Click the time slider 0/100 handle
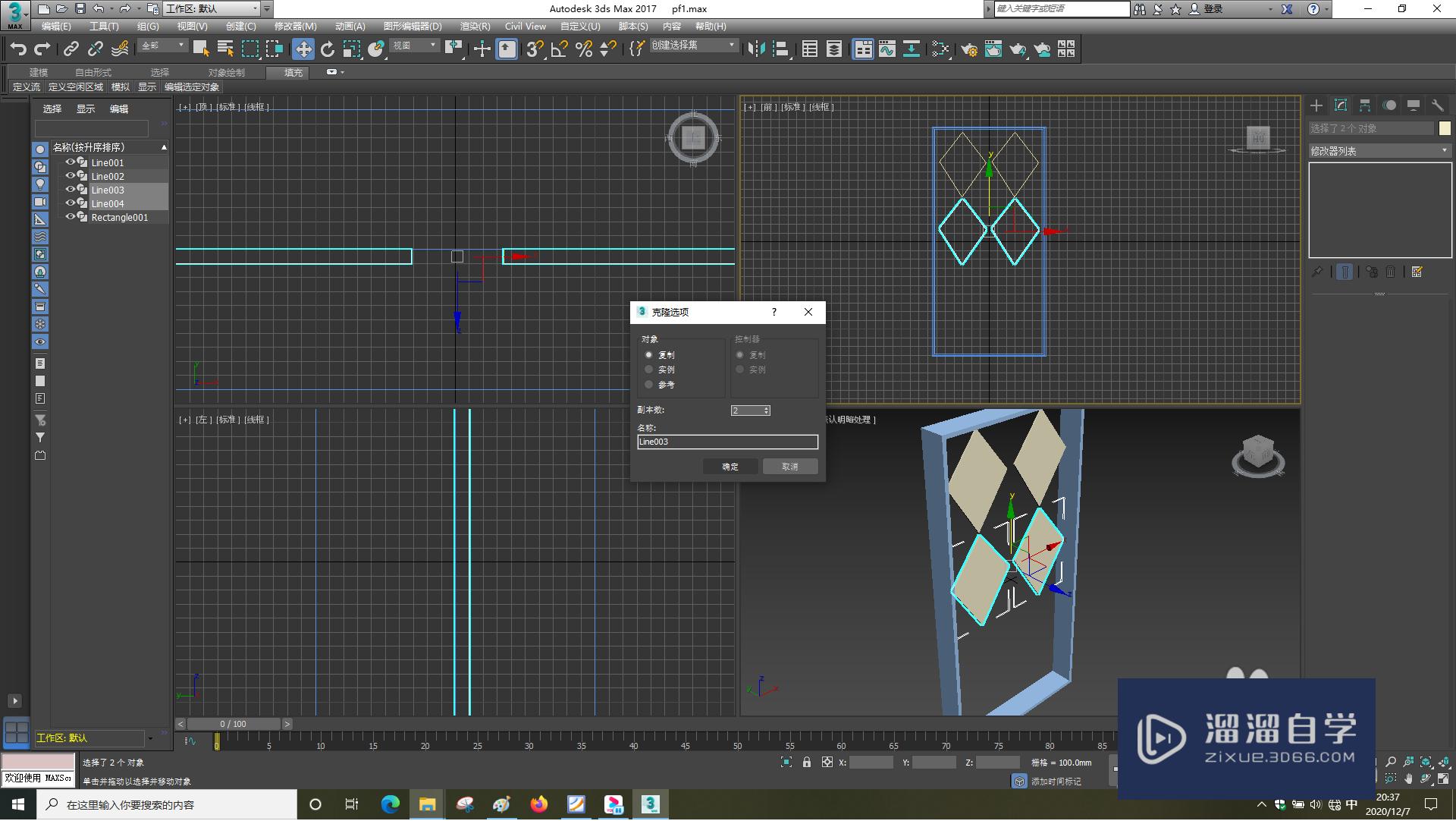 point(234,725)
